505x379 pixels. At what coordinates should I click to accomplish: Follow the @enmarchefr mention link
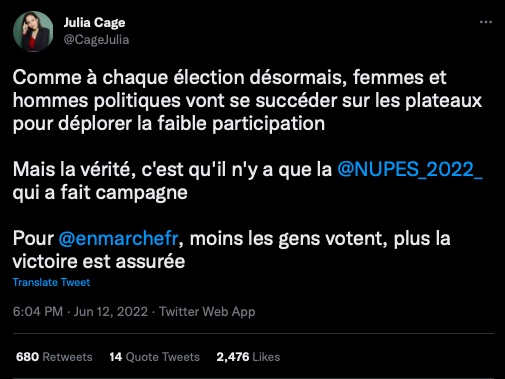(x=118, y=238)
